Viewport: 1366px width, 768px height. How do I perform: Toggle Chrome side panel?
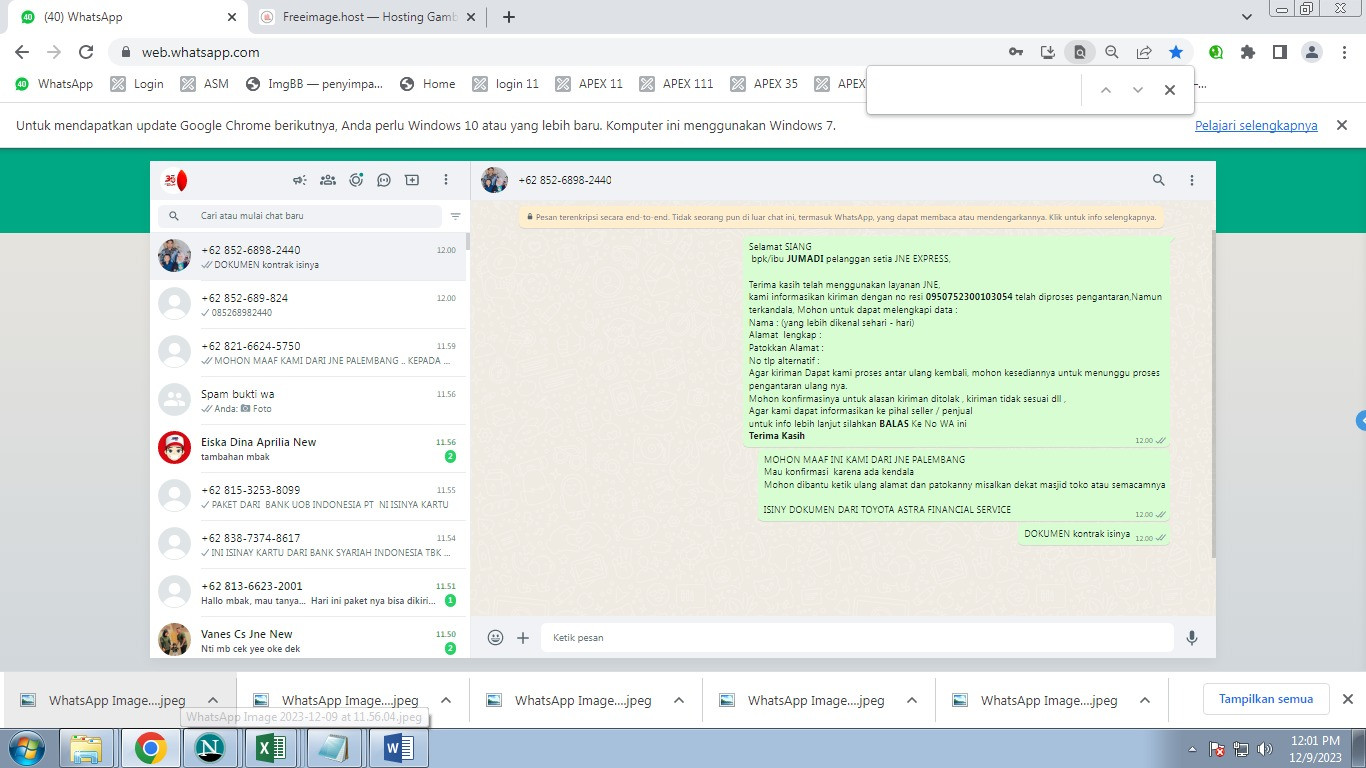[1279, 52]
